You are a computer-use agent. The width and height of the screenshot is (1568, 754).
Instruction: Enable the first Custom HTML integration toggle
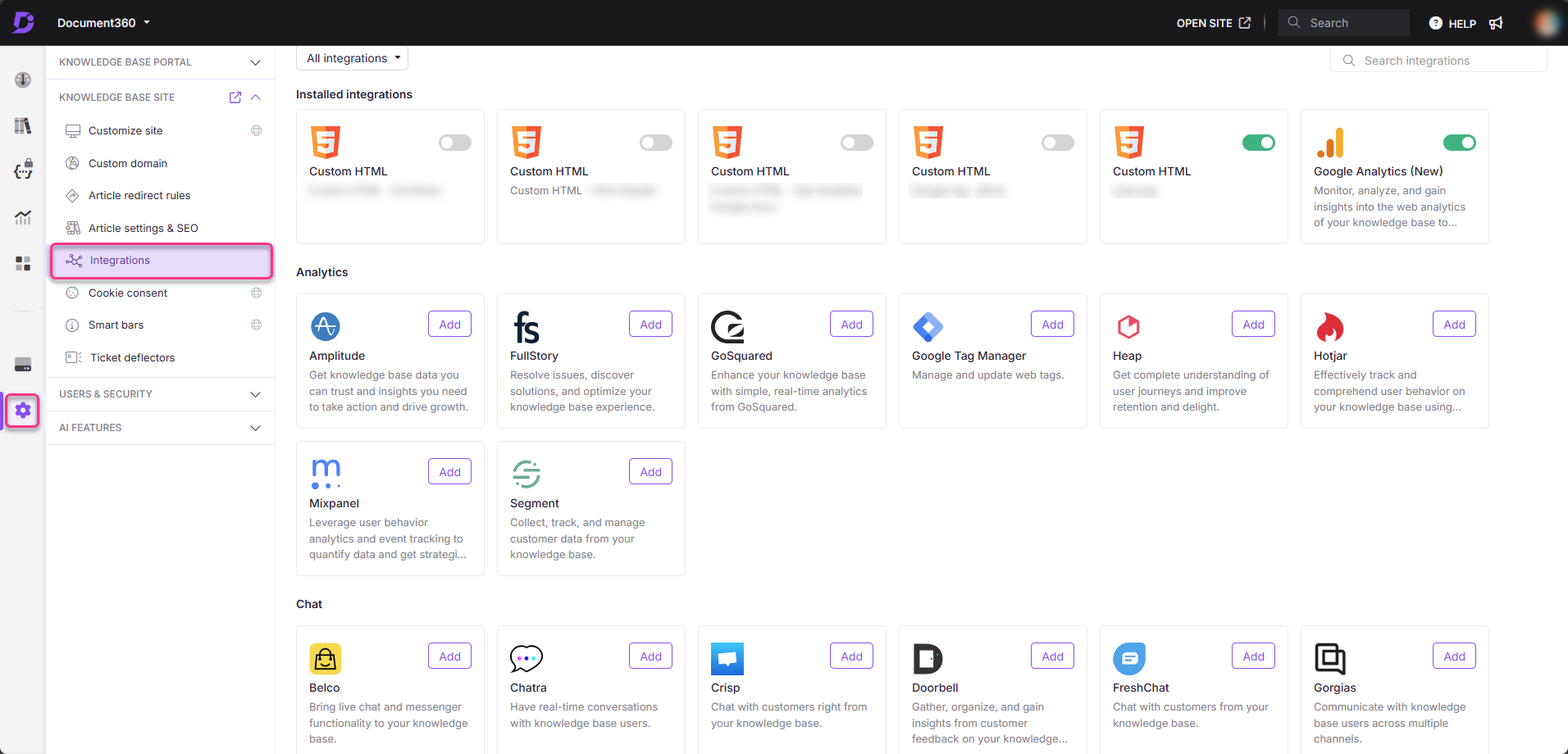pos(454,142)
